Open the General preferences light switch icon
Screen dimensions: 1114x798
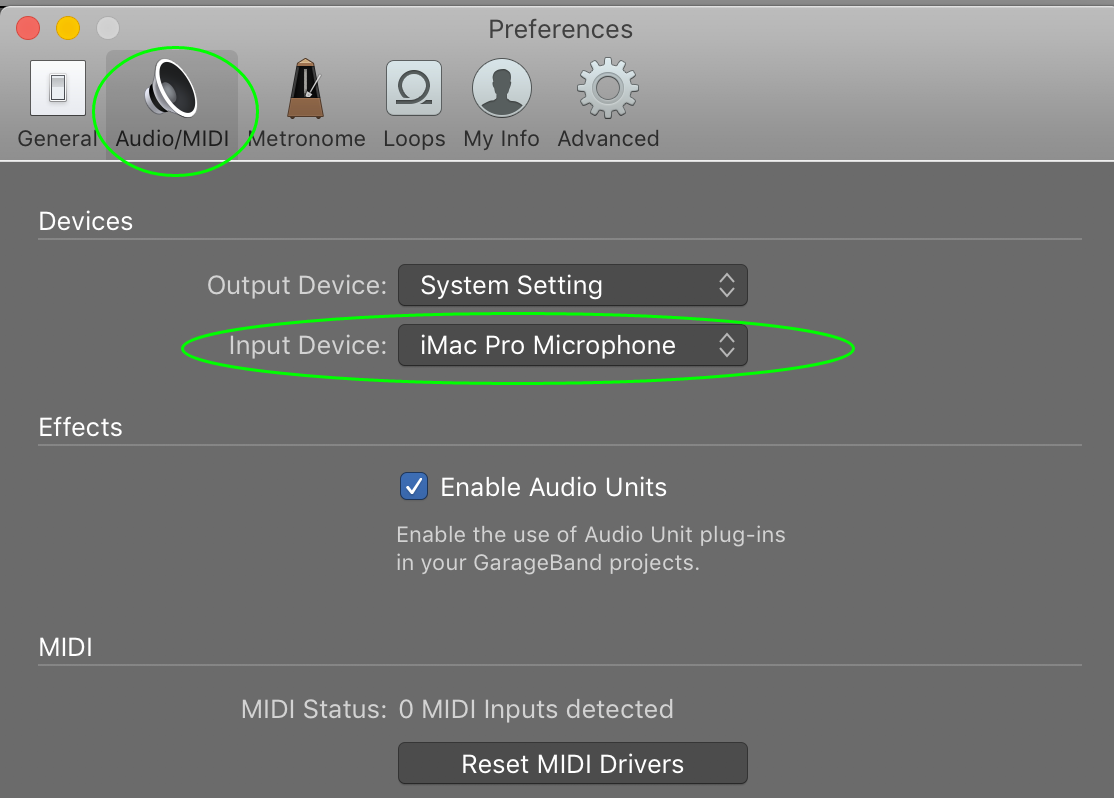pyautogui.click(x=57, y=88)
